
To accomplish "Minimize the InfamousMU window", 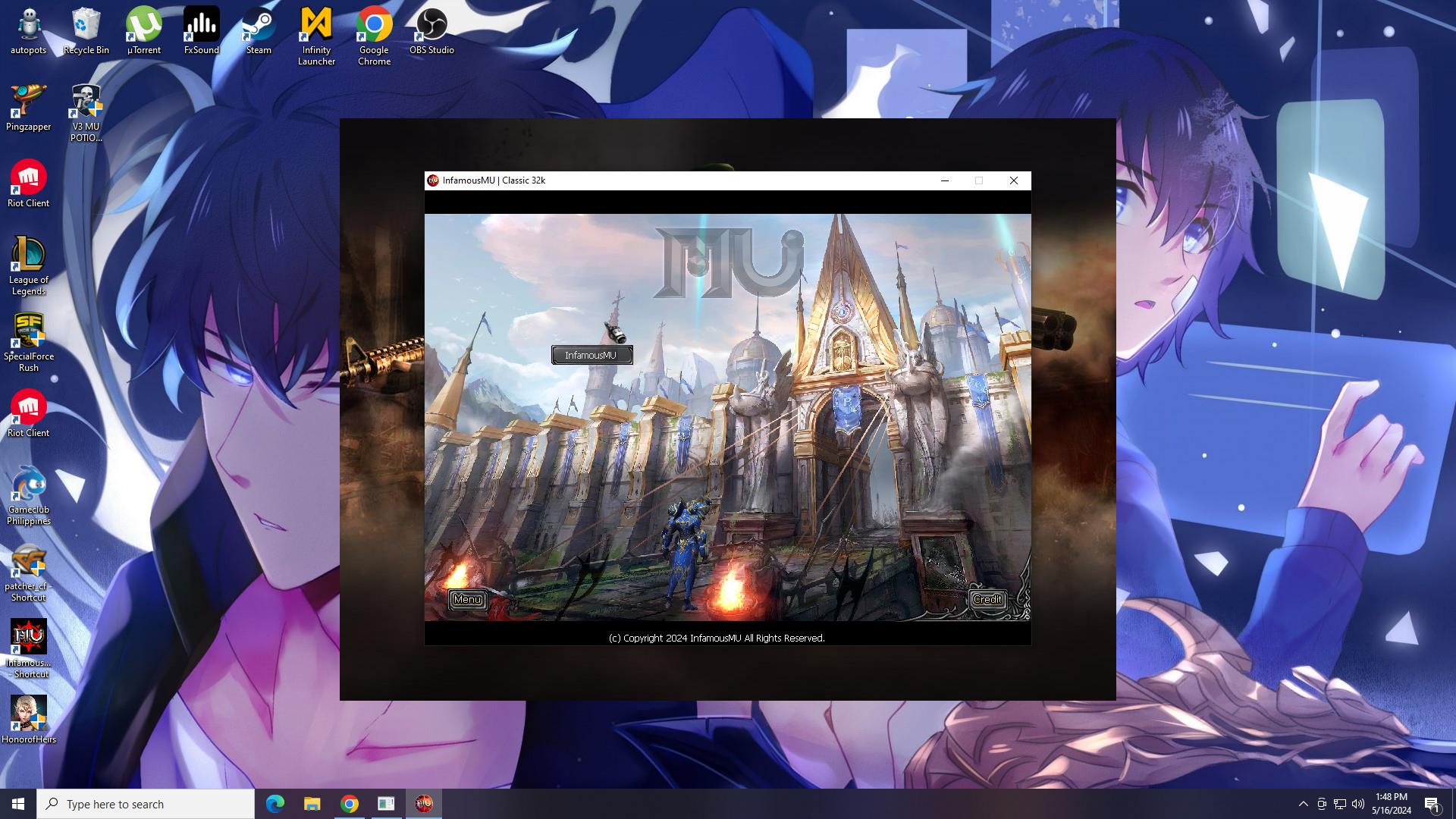I will coord(945,180).
